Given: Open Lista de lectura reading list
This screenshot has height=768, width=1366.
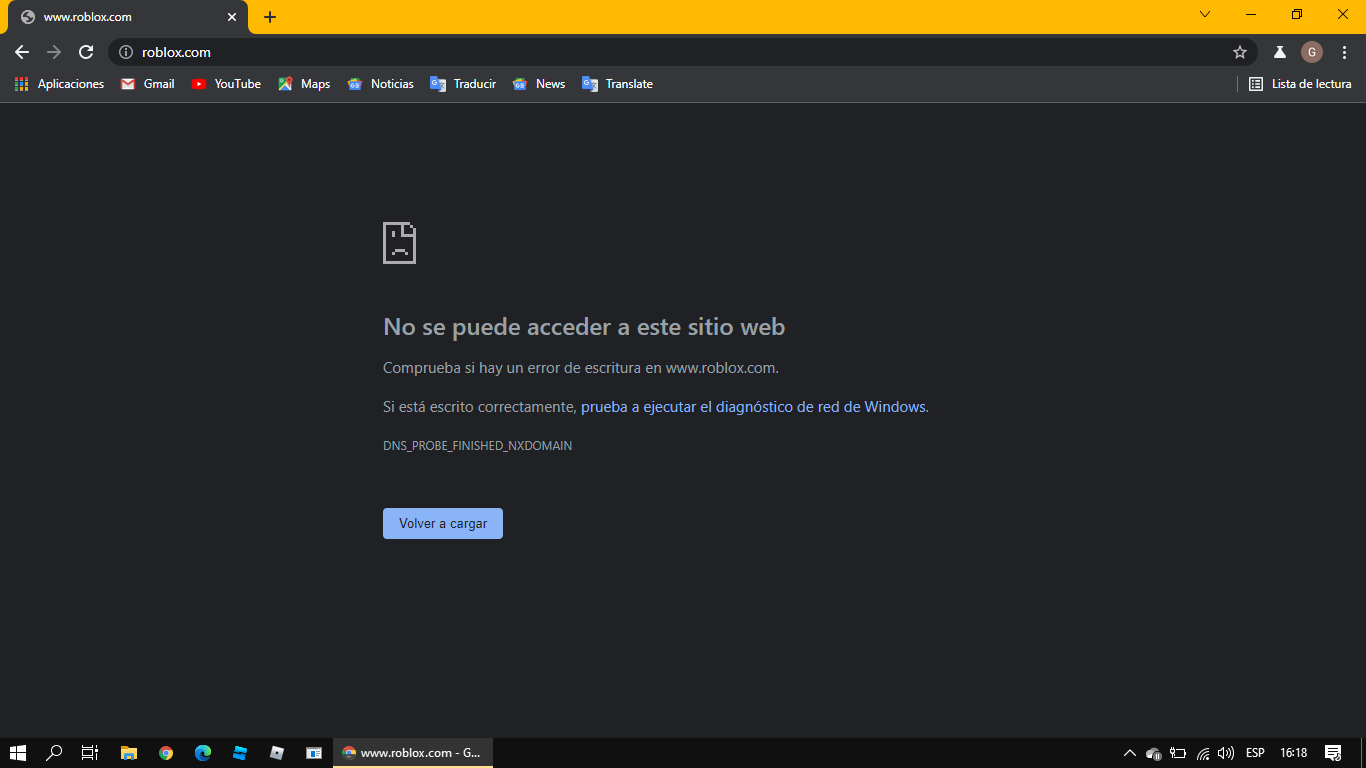Looking at the screenshot, I should [1300, 84].
